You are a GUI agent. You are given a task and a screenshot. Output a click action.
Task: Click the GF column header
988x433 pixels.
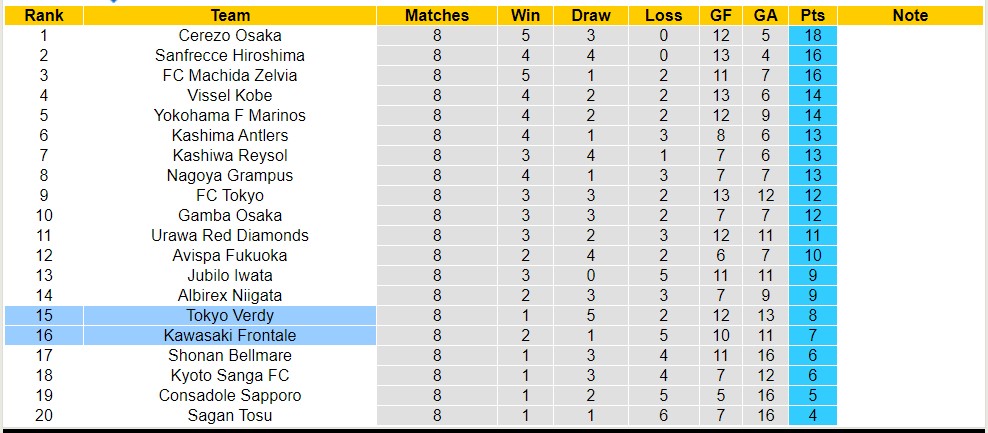pos(721,15)
